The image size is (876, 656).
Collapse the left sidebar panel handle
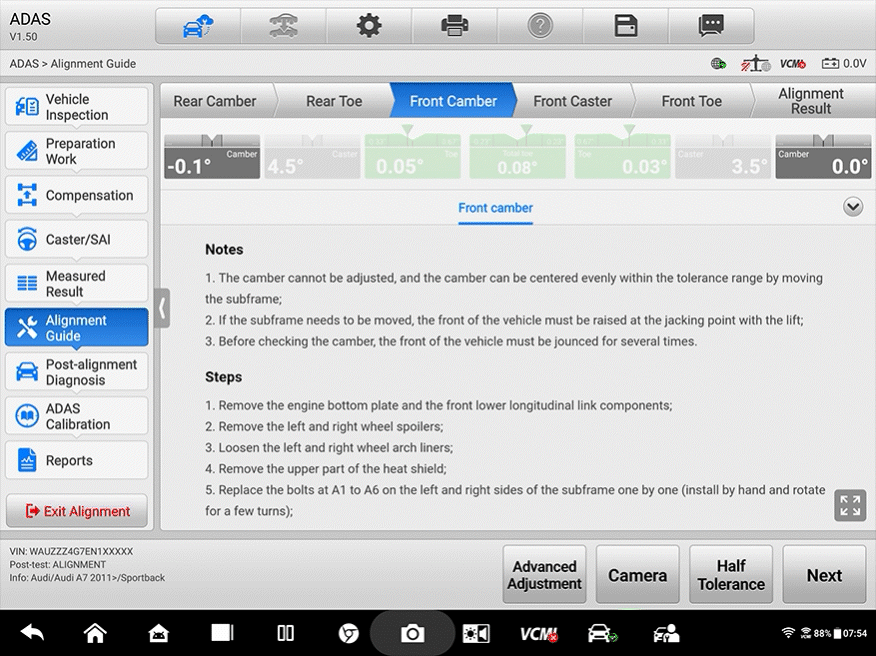[x=162, y=308]
